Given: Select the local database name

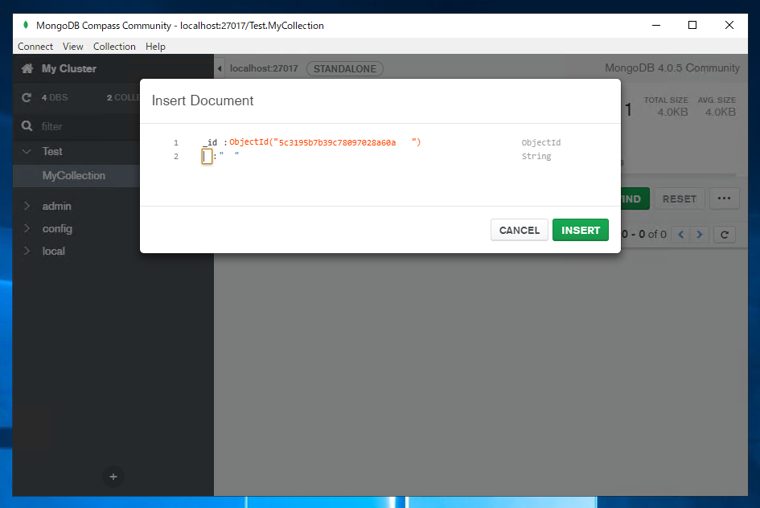Looking at the screenshot, I should pos(53,251).
